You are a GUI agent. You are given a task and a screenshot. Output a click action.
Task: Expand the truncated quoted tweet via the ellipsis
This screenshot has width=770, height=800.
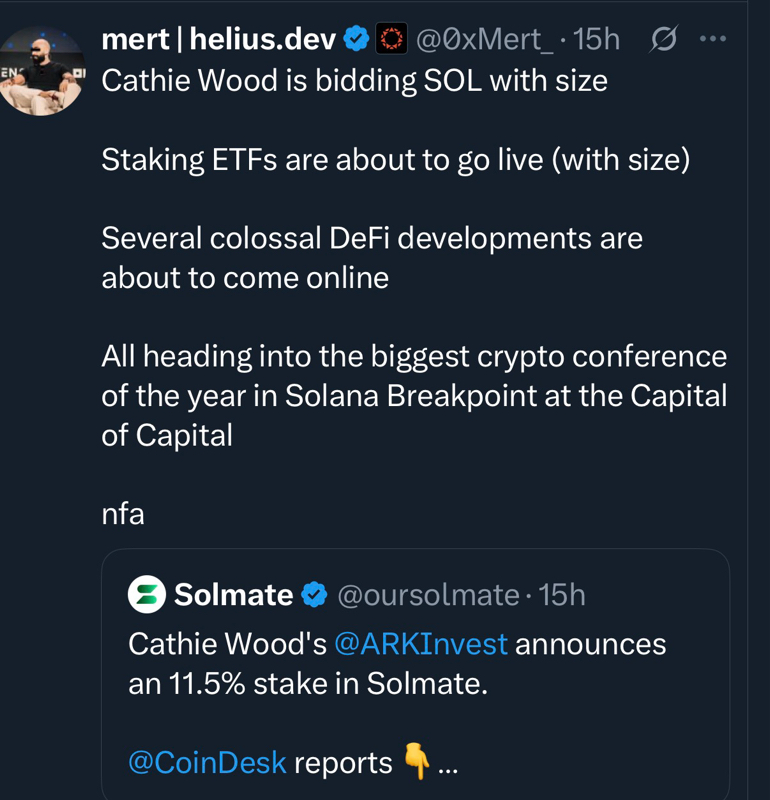[448, 765]
